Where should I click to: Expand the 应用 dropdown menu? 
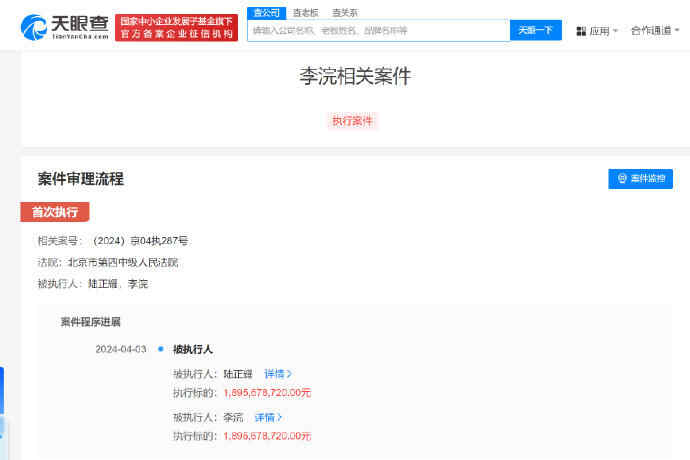pos(598,31)
